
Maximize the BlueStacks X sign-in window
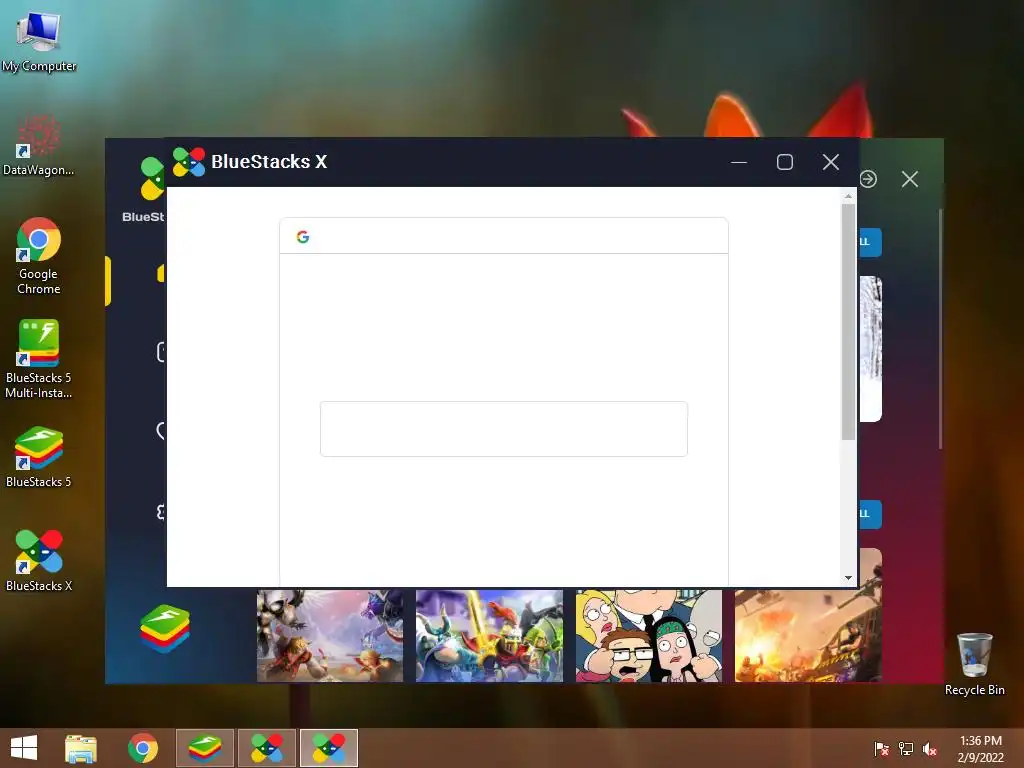tap(785, 162)
